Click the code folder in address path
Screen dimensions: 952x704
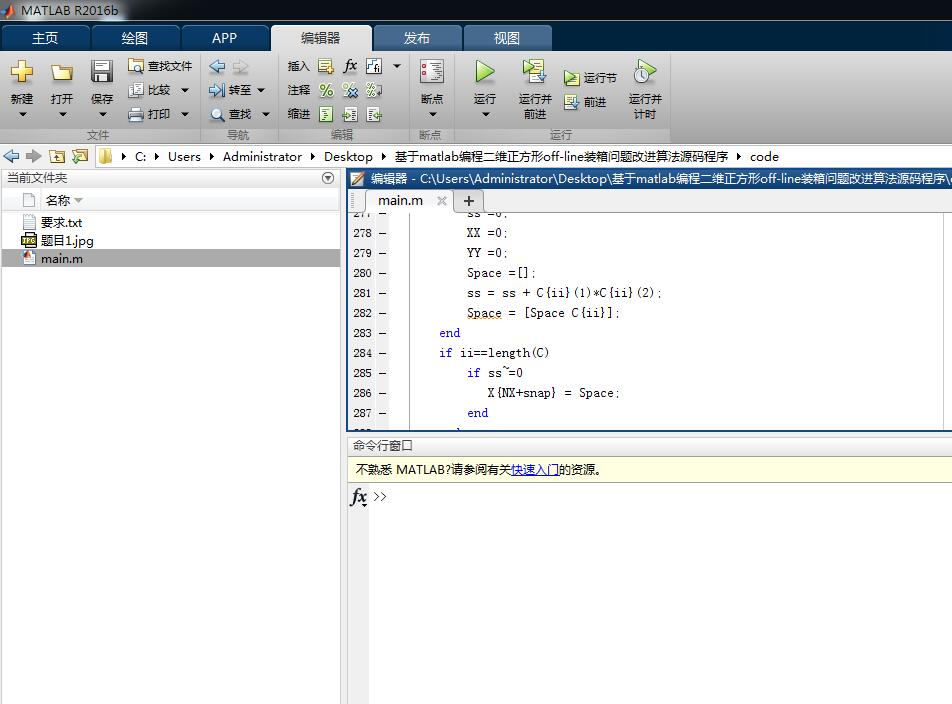[x=764, y=157]
